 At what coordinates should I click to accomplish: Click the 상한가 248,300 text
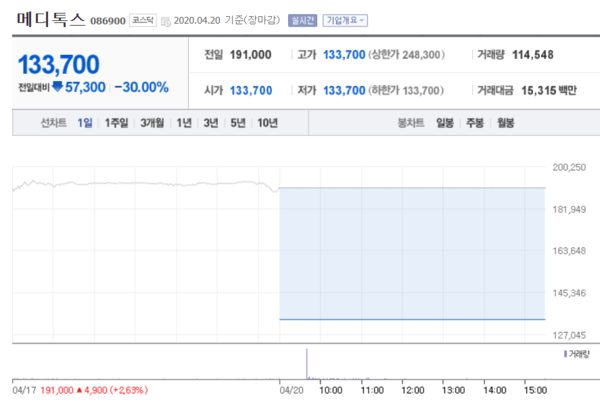click(406, 55)
